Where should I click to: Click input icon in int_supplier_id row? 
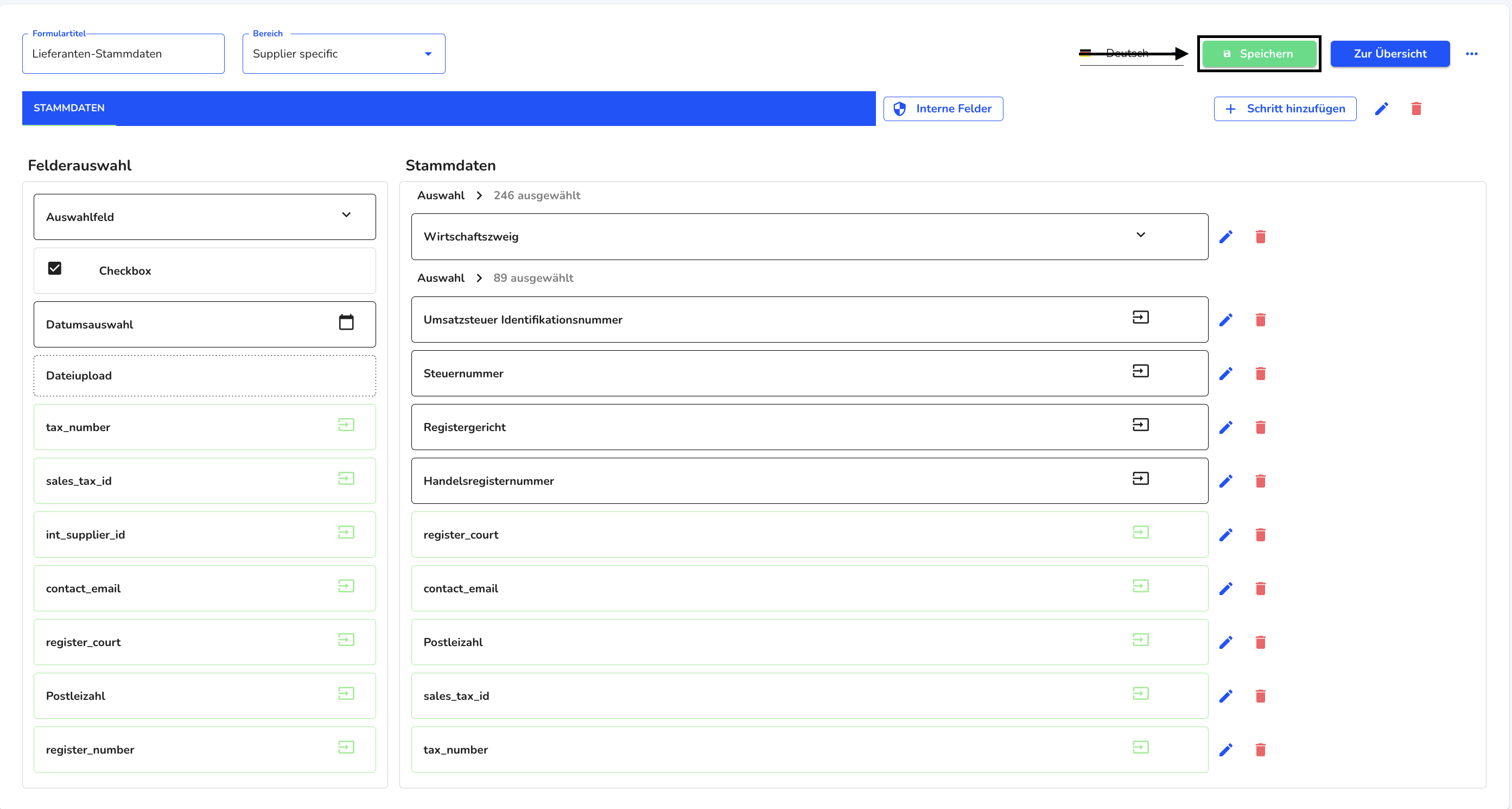346,533
